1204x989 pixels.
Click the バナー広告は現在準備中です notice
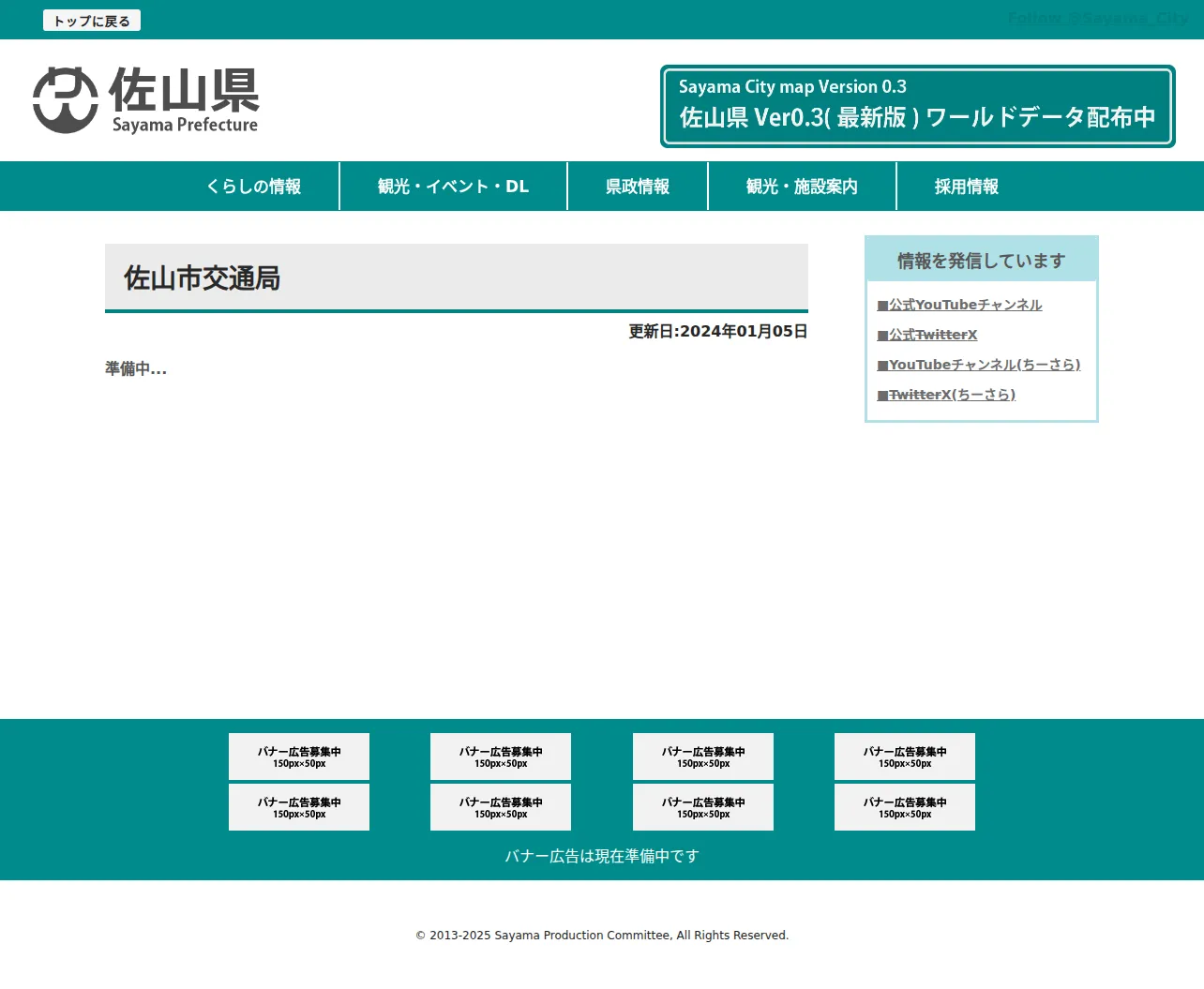click(x=602, y=856)
